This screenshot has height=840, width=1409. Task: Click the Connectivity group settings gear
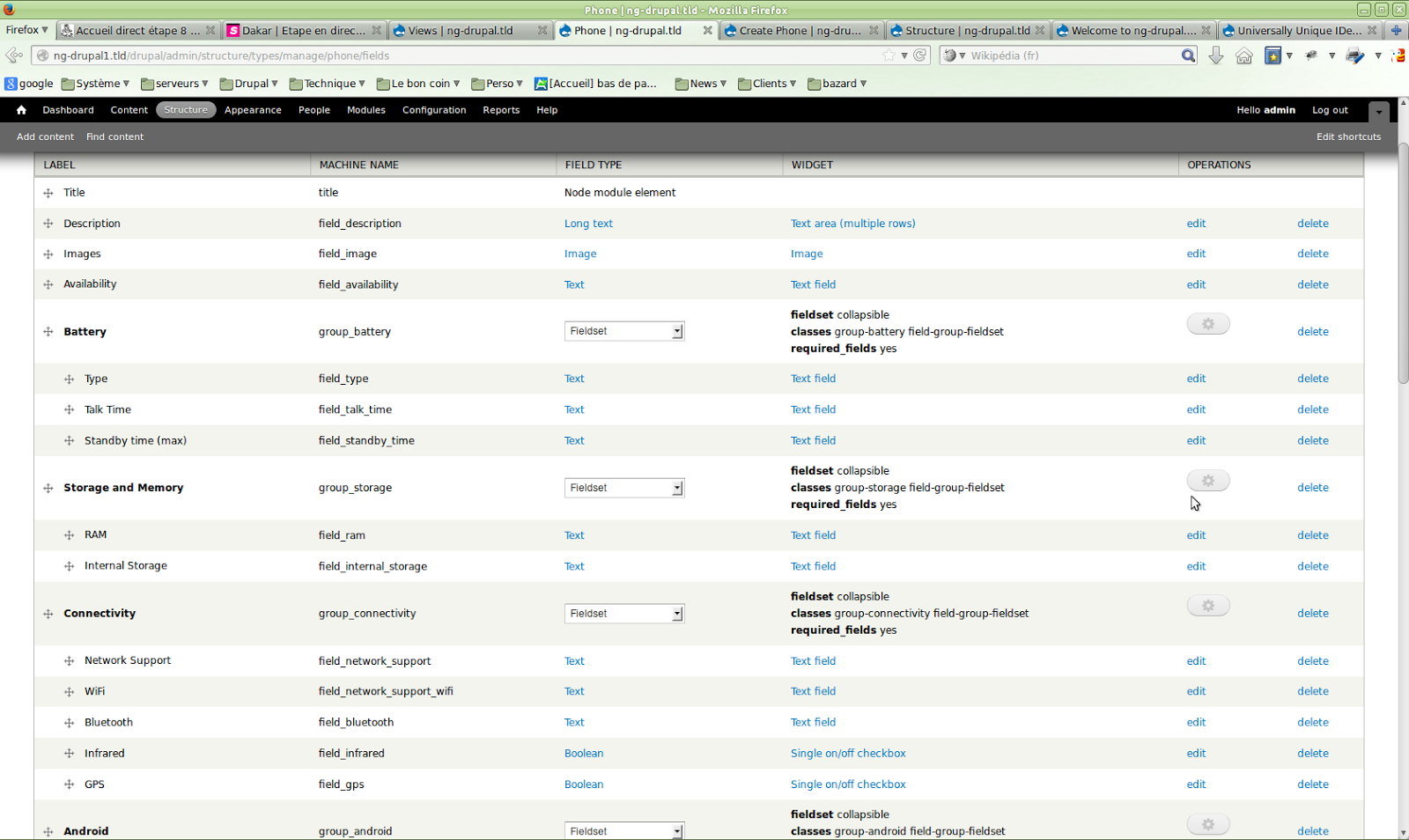tap(1207, 606)
